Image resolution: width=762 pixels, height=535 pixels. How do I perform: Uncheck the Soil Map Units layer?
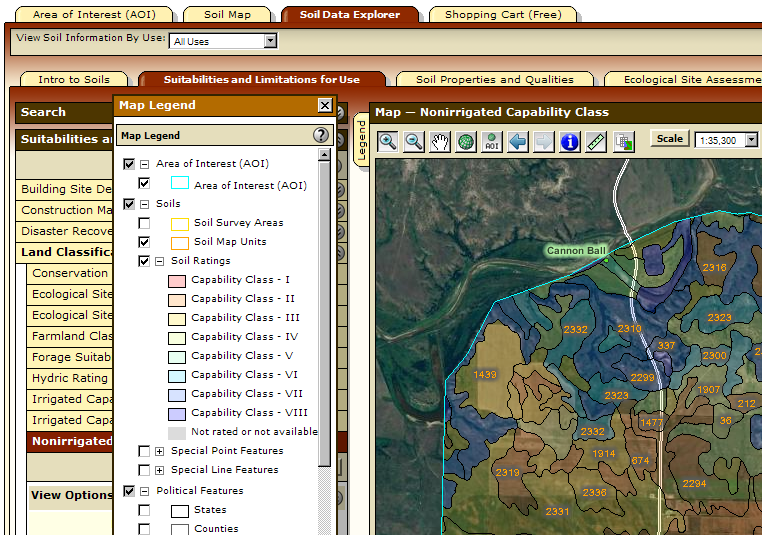coord(145,242)
